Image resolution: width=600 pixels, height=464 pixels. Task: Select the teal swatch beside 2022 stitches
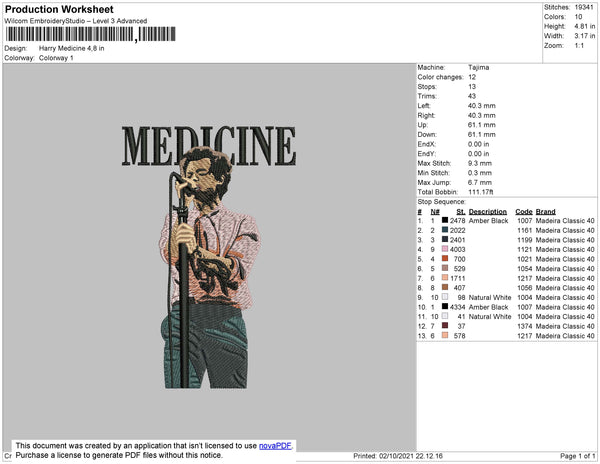coord(445,230)
